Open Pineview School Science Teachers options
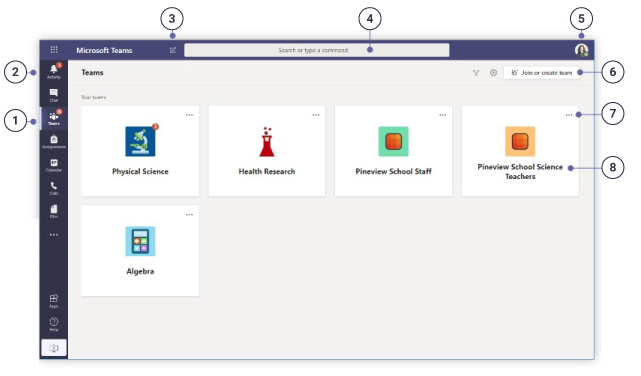Screen dimensions: 641x376 (569, 115)
